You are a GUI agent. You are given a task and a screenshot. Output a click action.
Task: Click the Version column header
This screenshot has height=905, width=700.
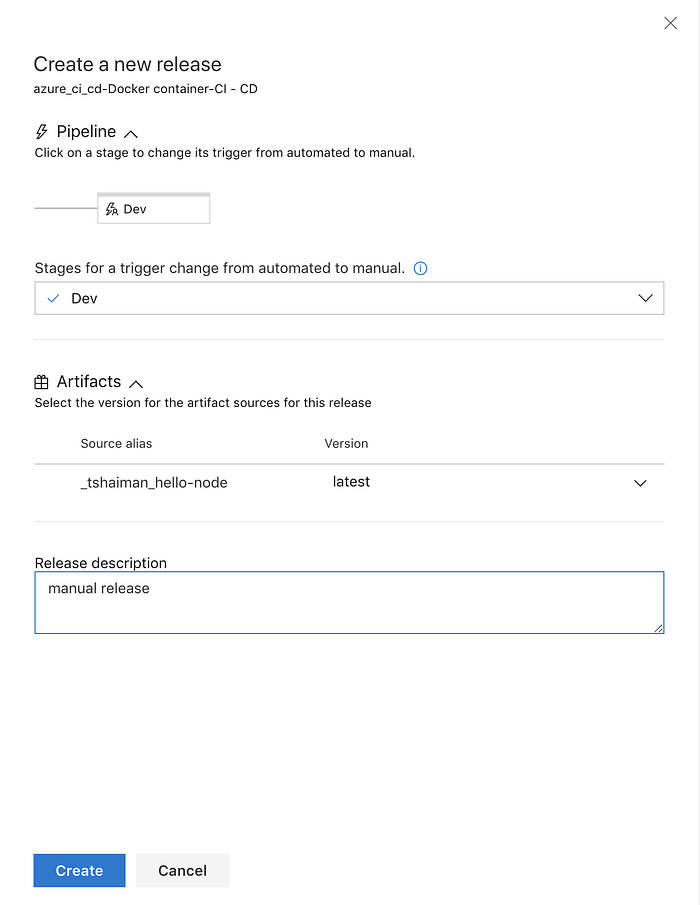pyautogui.click(x=346, y=443)
